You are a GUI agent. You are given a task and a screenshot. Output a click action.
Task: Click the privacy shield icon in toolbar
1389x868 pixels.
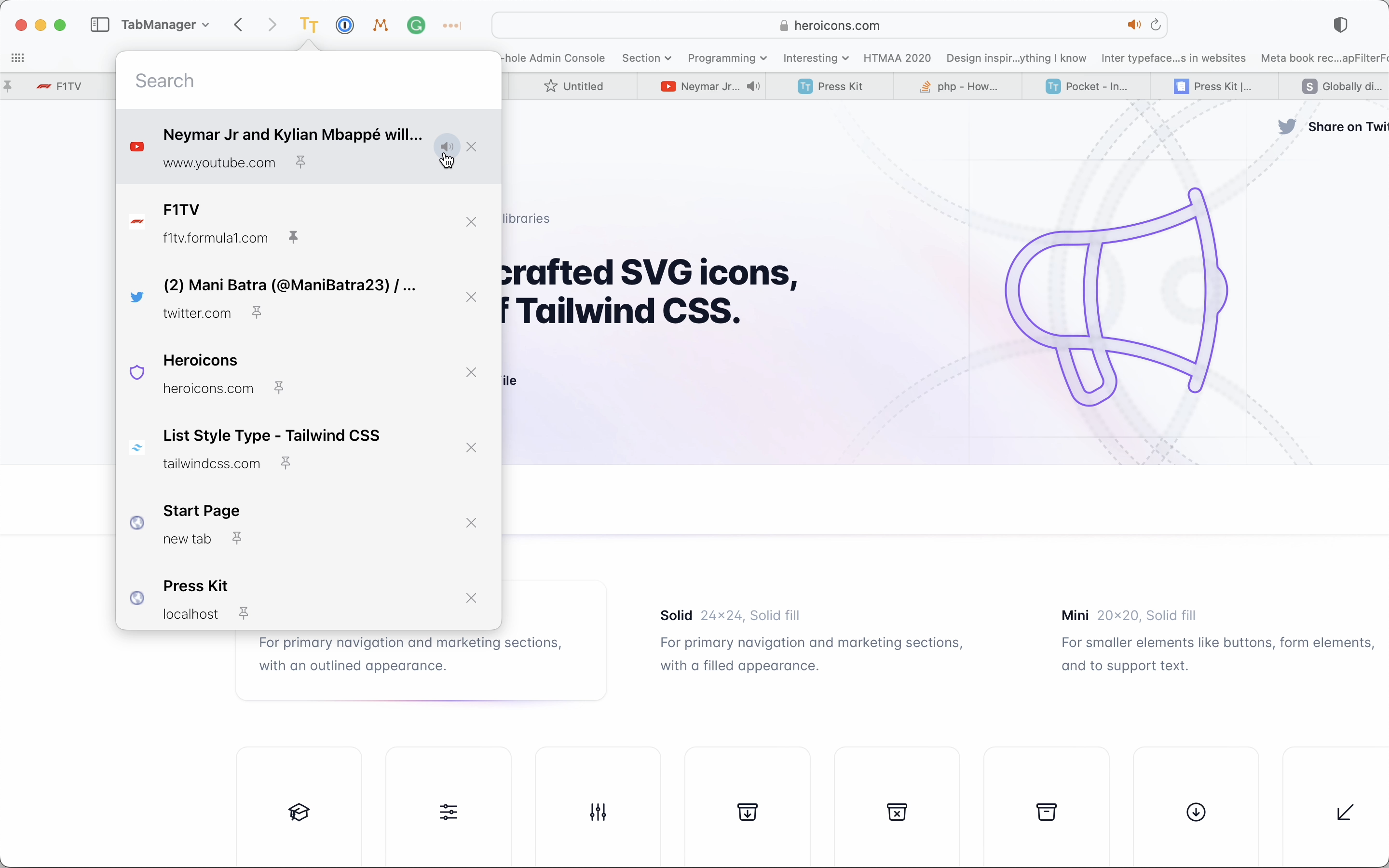pos(1340,25)
